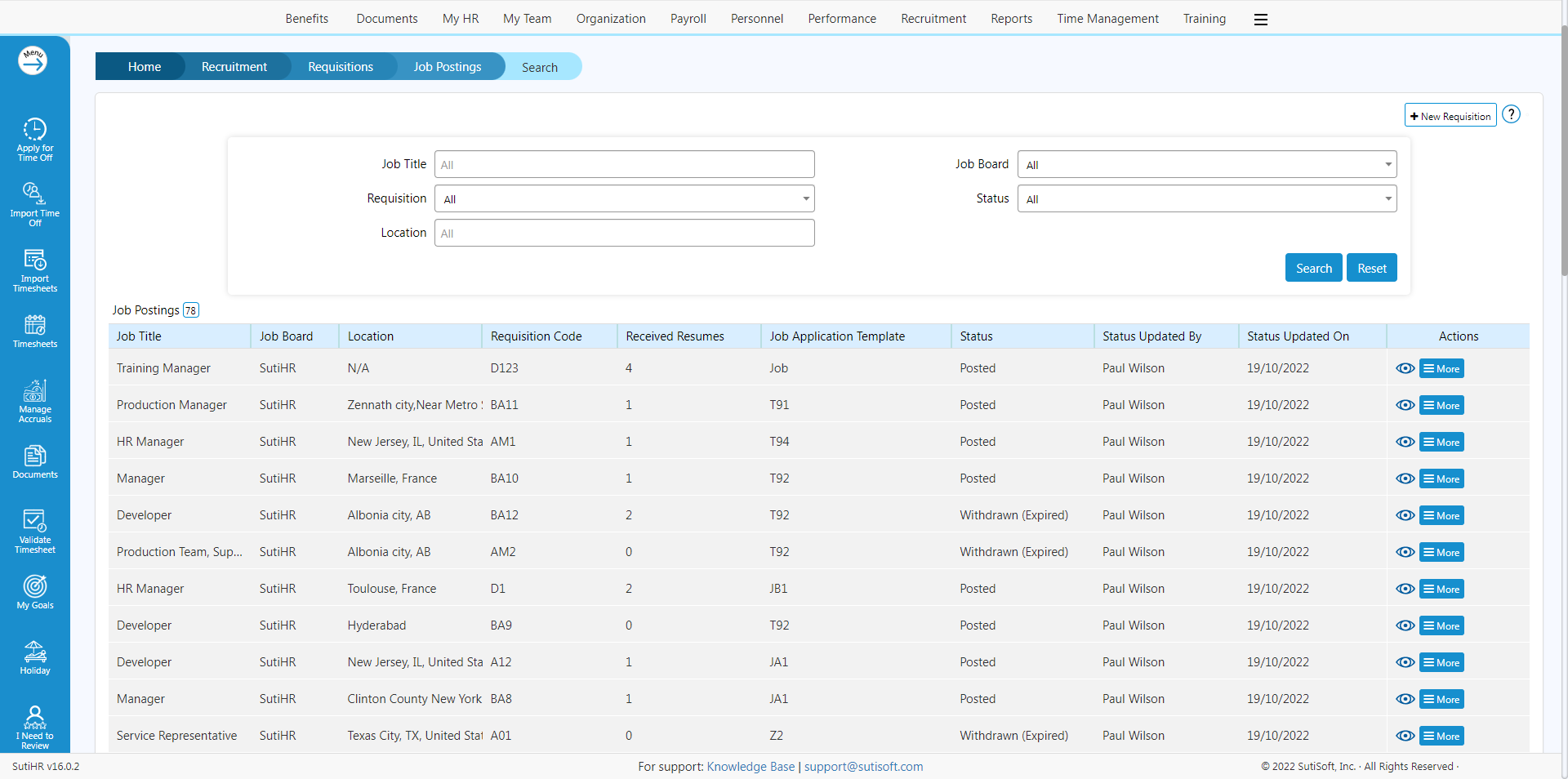Open the Job Board dropdown

[1206, 164]
